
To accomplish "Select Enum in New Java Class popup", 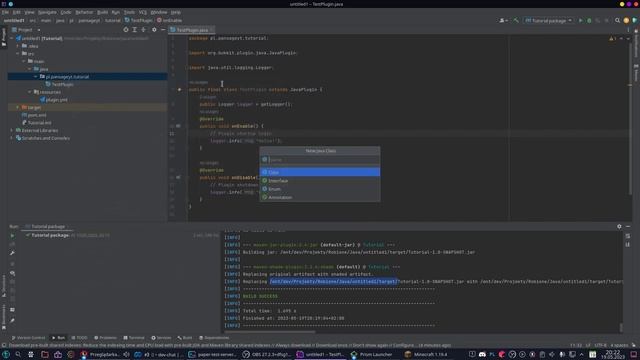I will 320,189.
